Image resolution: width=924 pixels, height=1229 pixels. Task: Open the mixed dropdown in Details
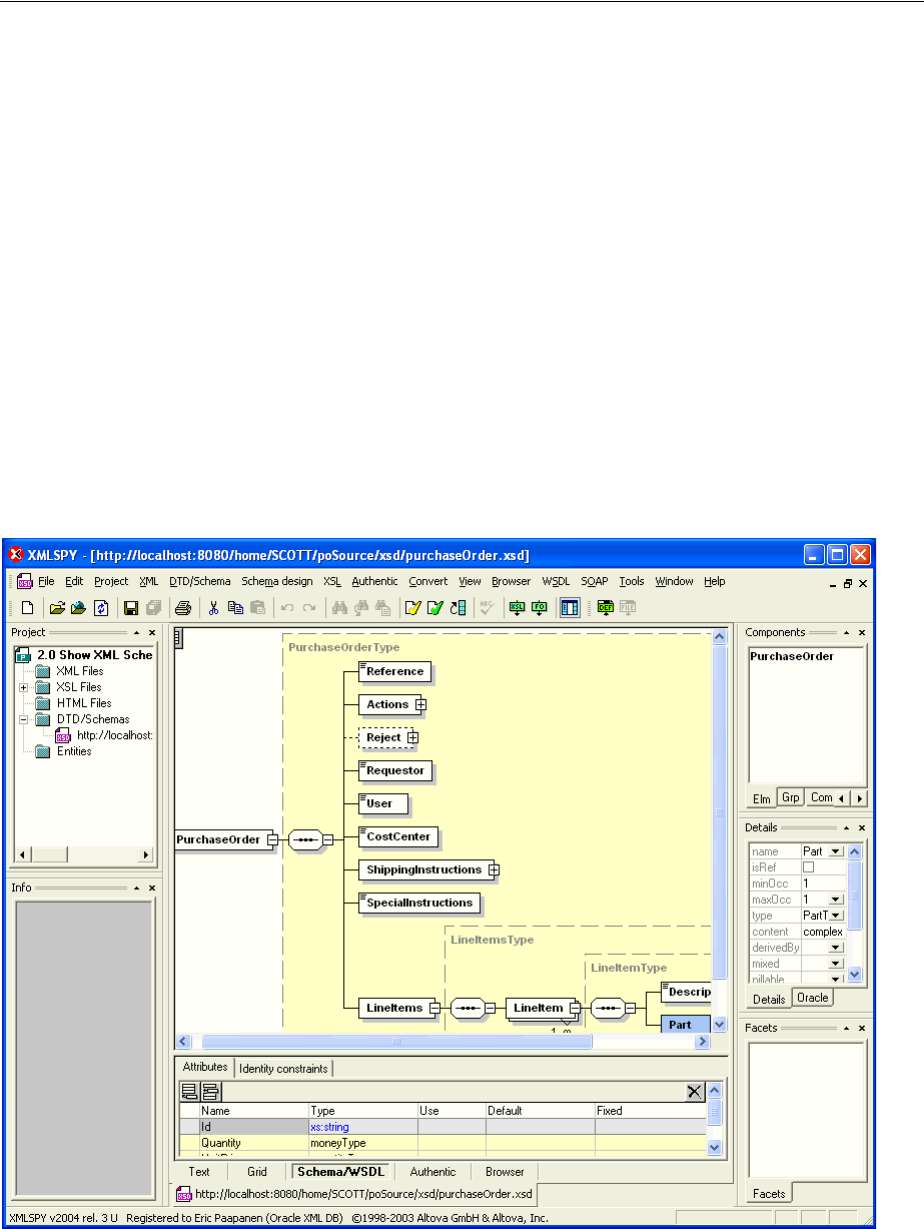coord(836,963)
